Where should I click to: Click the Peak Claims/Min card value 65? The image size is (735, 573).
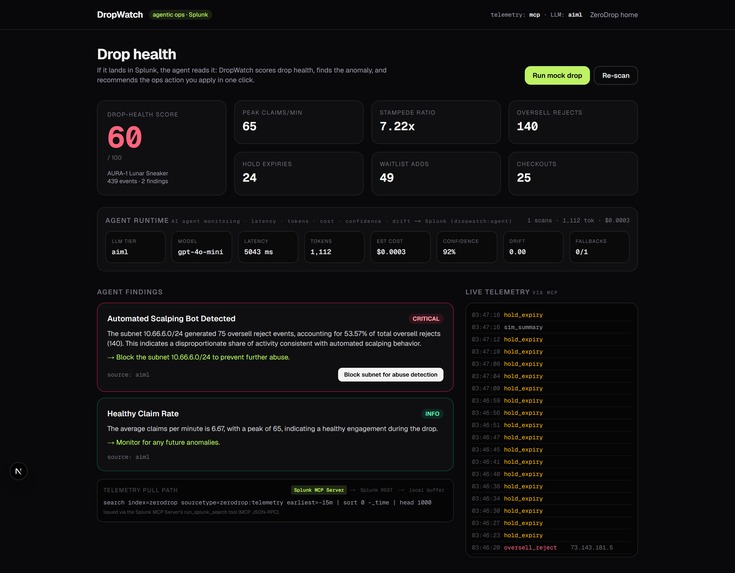click(x=249, y=127)
